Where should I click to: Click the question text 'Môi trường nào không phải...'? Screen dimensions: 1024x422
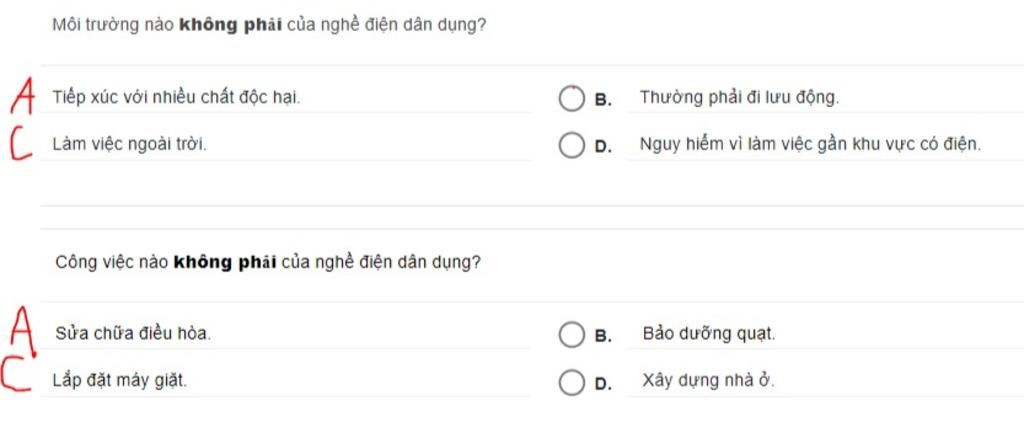coord(269,26)
